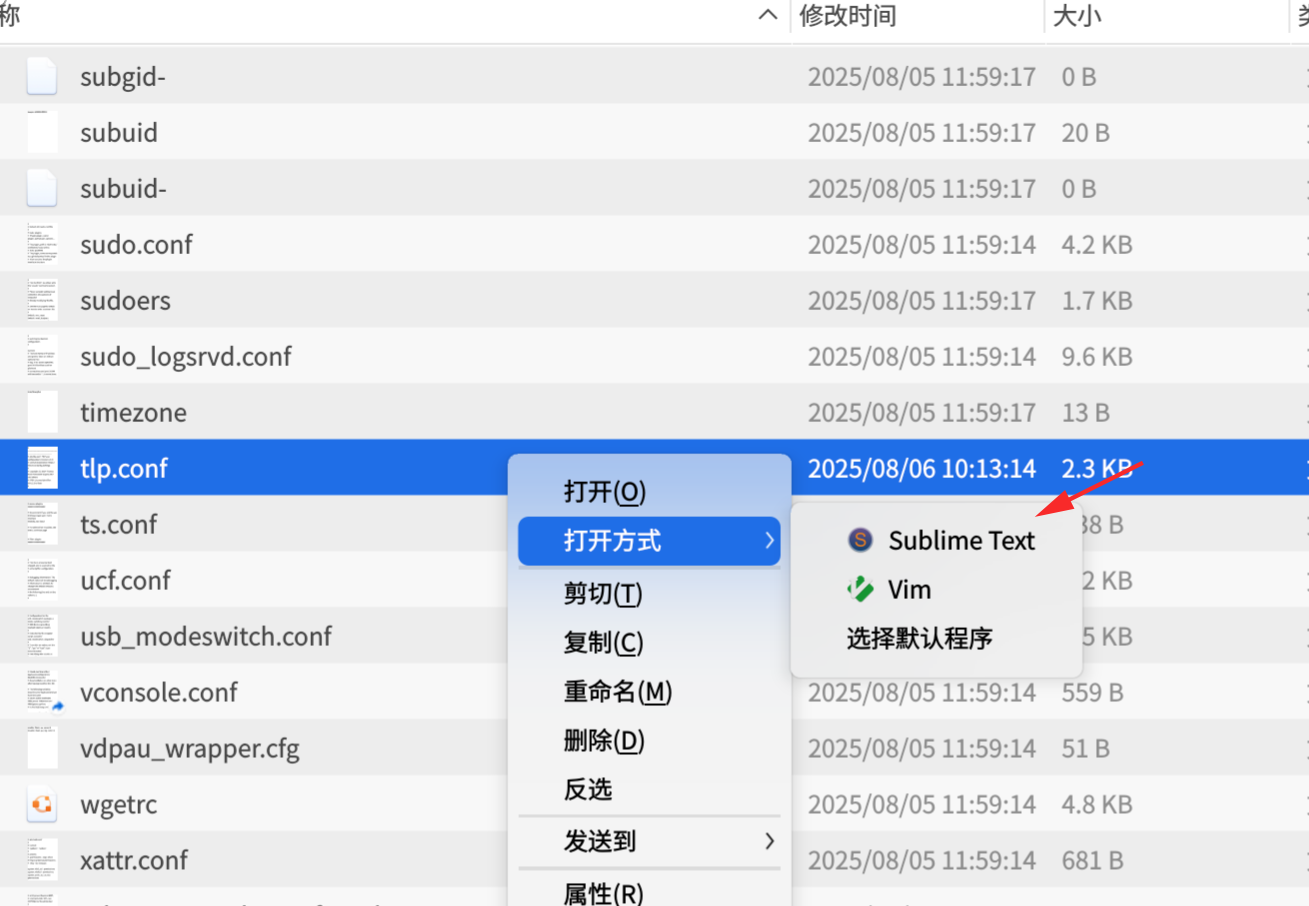Toggle the name column sort arrow
The width and height of the screenshot is (1309, 906).
(x=768, y=15)
